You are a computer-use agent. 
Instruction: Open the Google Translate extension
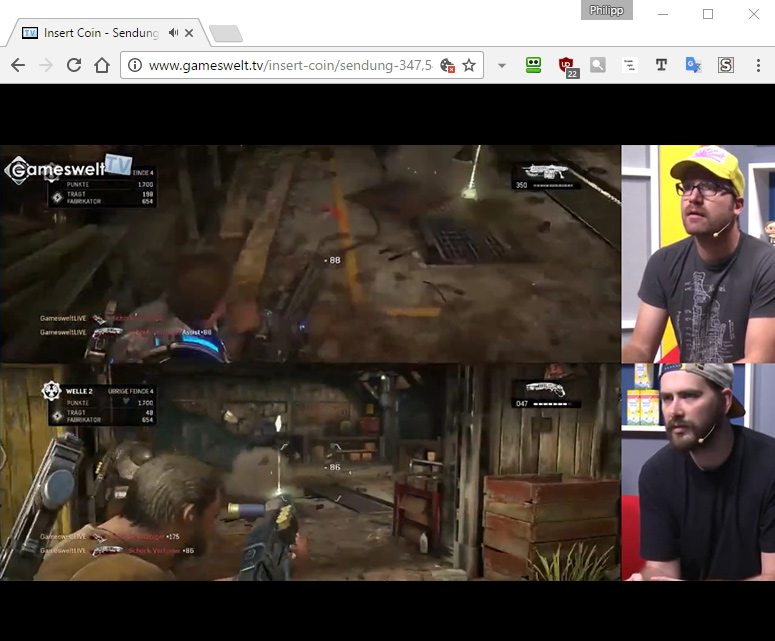coord(693,65)
